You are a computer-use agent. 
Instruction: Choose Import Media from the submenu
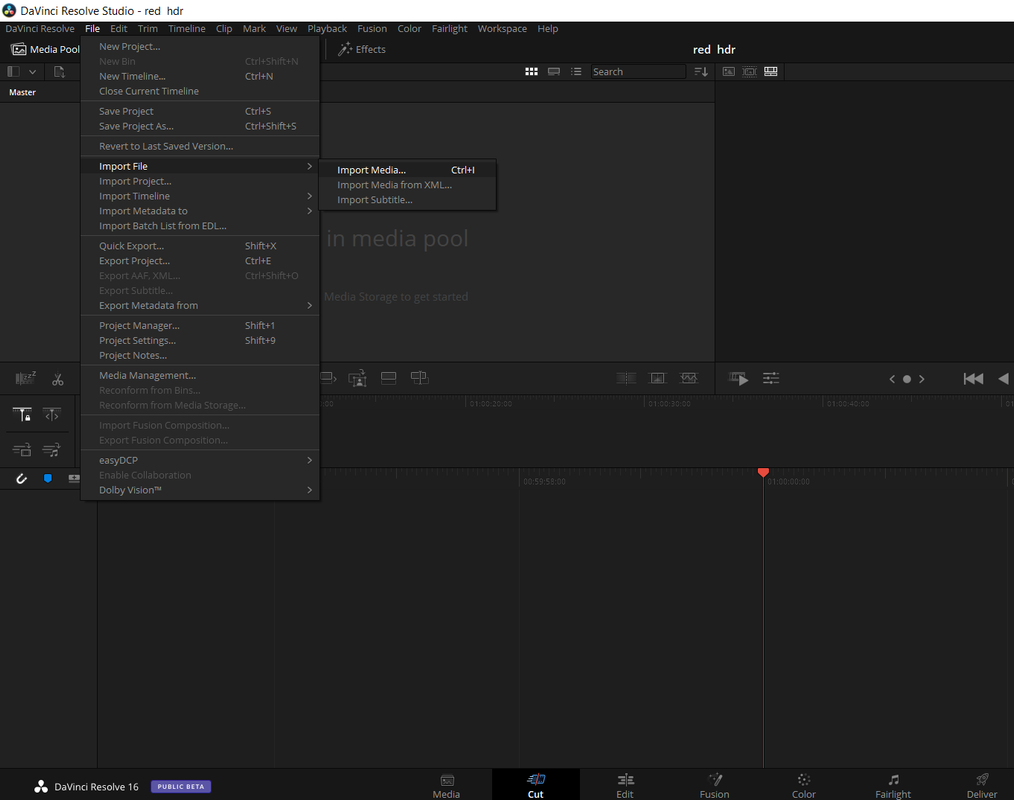(407, 170)
